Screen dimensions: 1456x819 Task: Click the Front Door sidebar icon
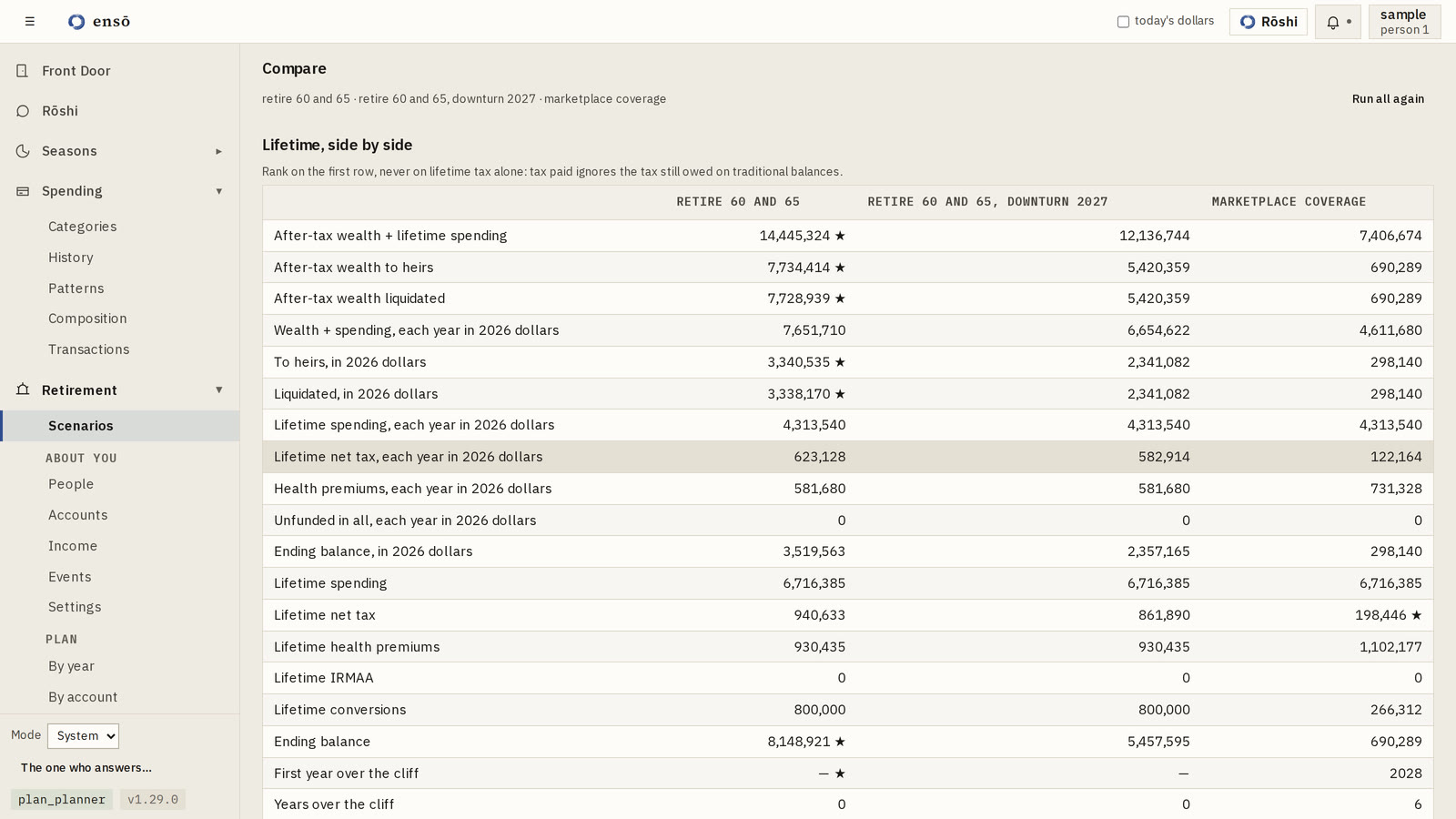pos(23,71)
